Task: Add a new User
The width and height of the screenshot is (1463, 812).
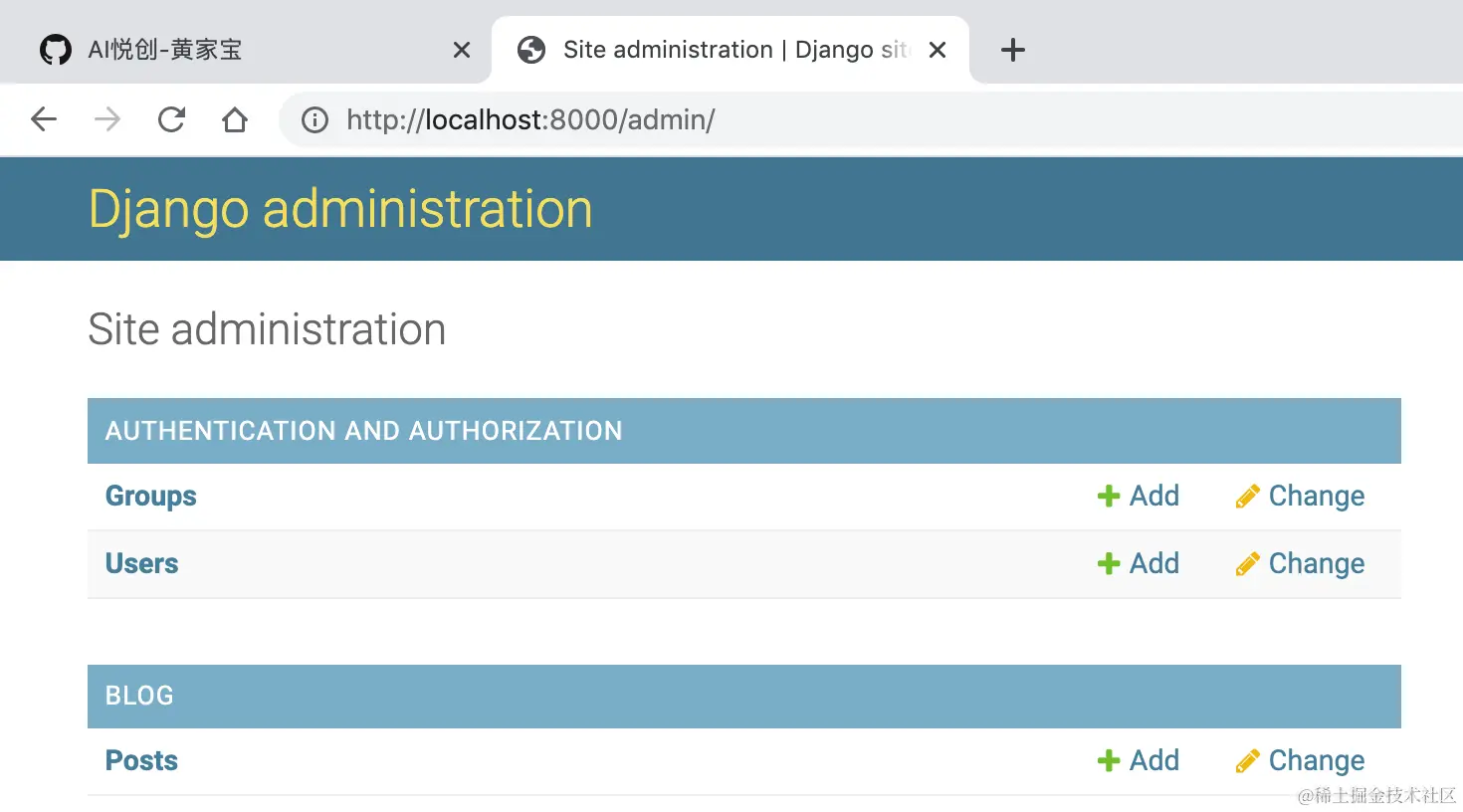Action: pos(1138,563)
